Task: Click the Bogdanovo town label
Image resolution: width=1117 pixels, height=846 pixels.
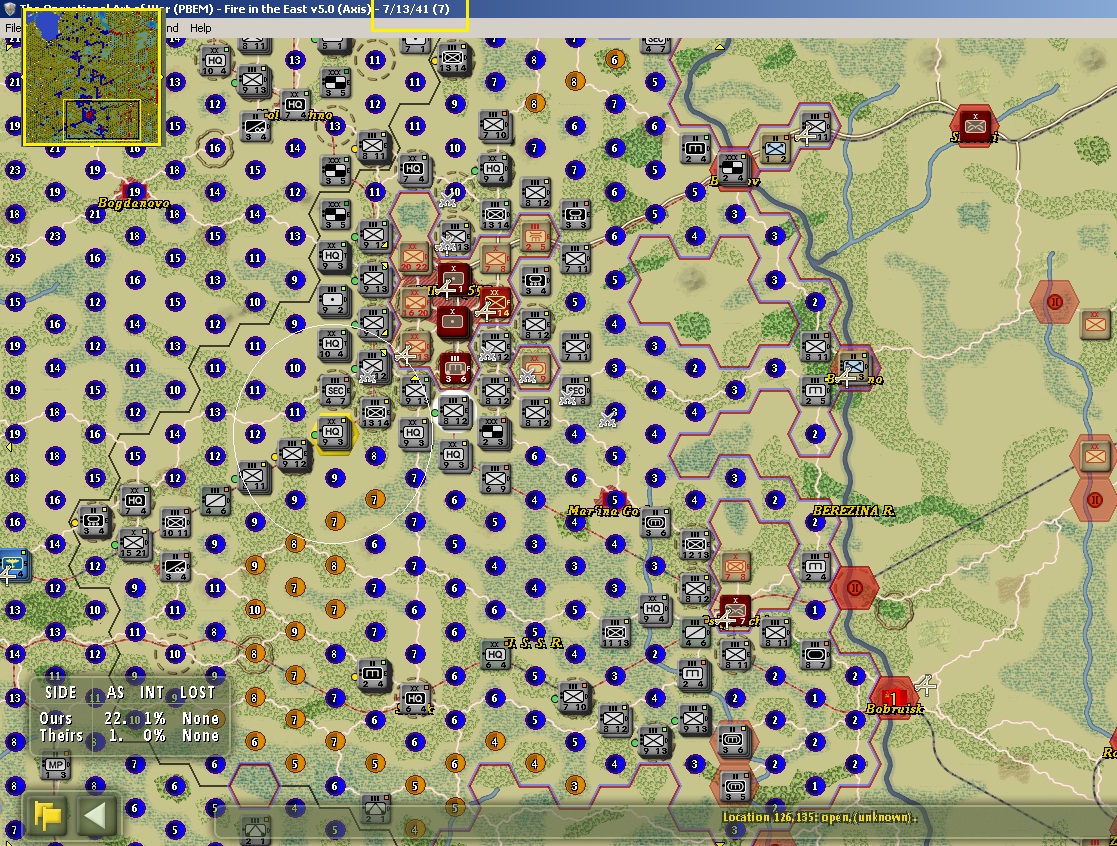Action: click(133, 203)
